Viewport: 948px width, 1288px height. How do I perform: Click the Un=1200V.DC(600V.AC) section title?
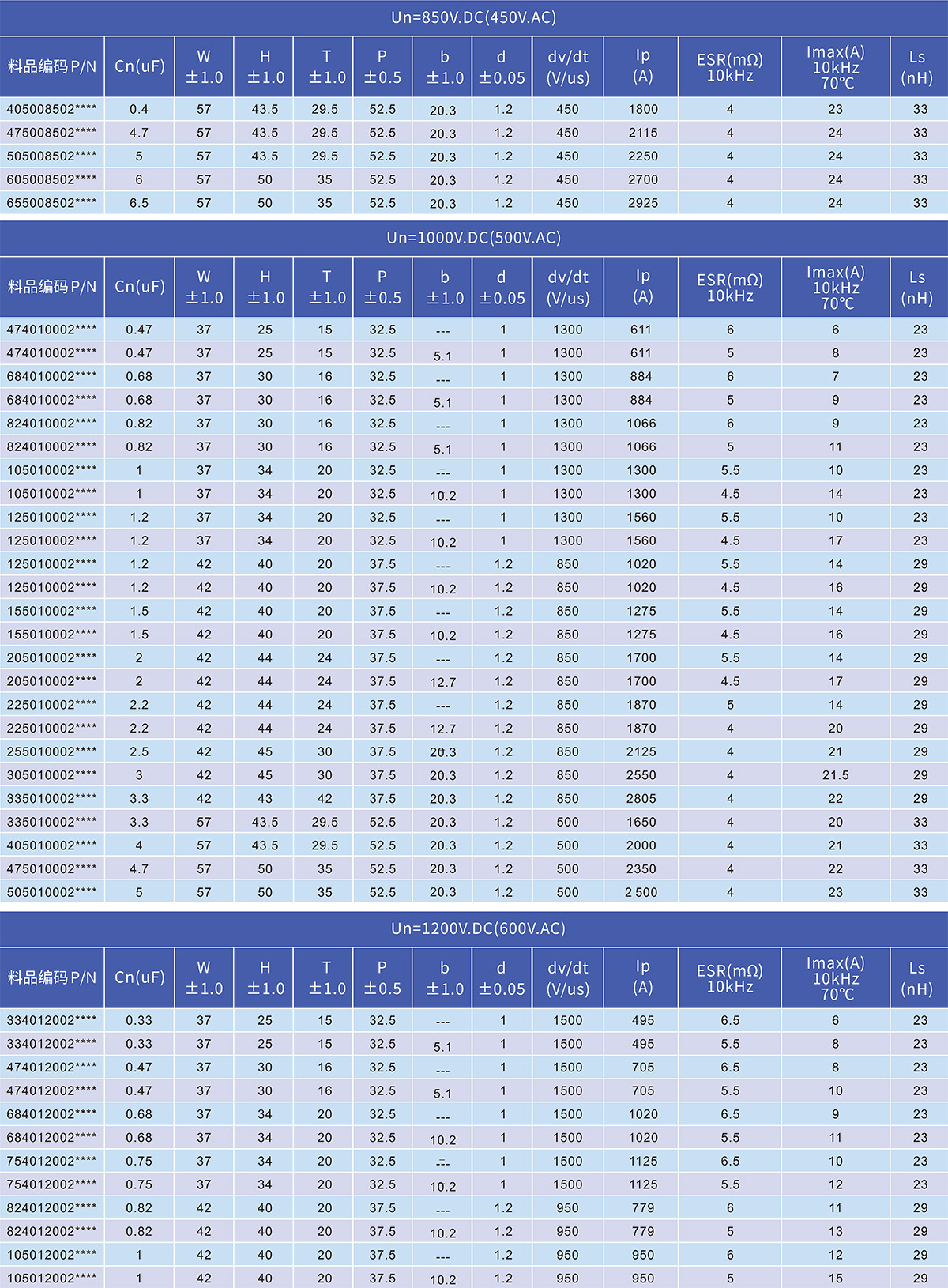(478, 928)
